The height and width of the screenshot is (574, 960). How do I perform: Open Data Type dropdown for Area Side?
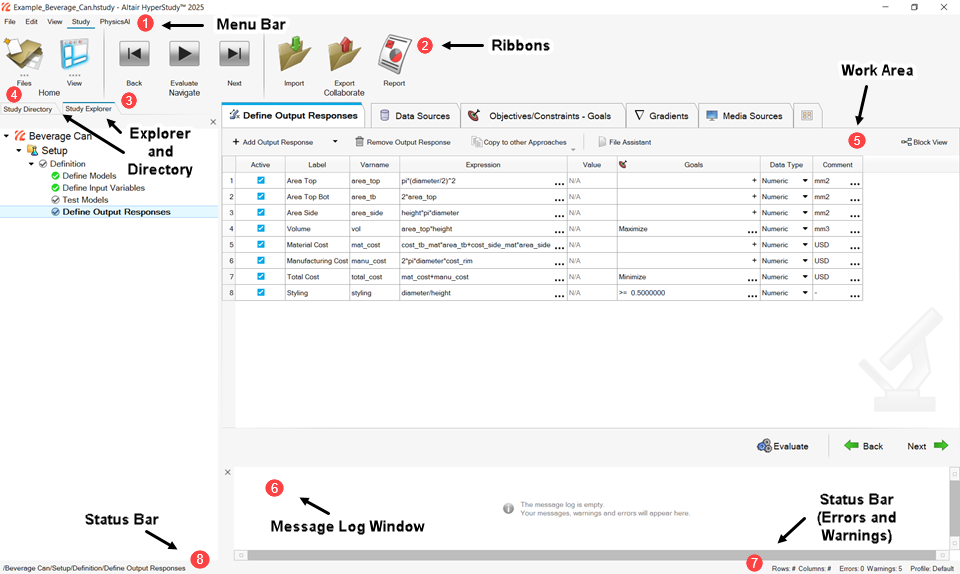(805, 212)
